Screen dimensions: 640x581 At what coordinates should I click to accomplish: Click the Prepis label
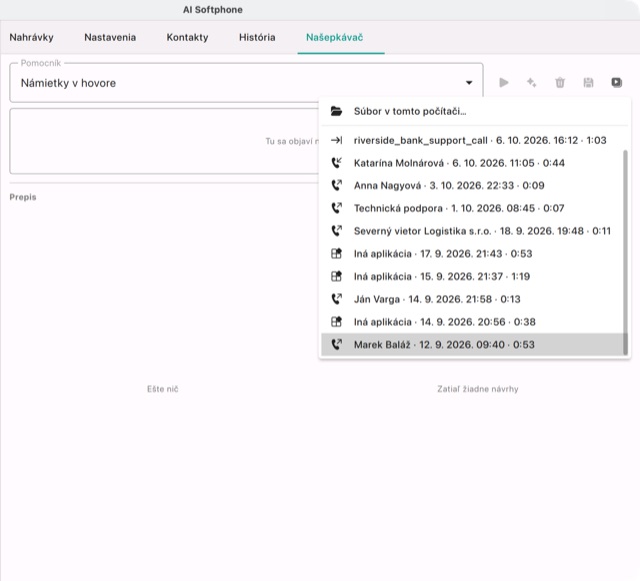[x=23, y=197]
